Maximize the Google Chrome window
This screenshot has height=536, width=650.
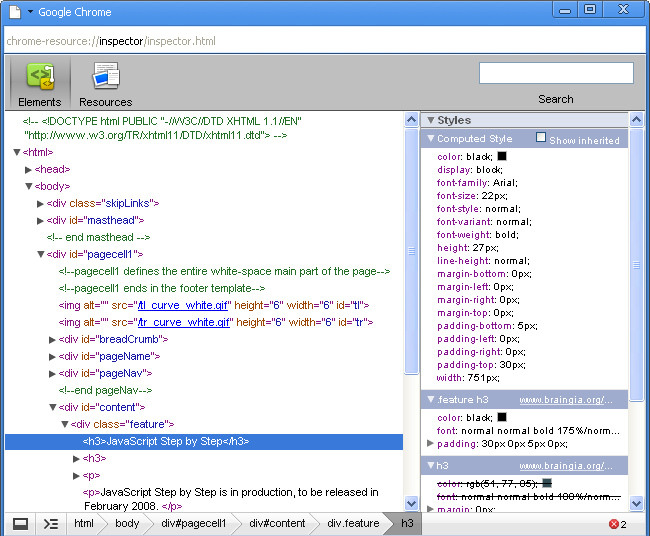pos(590,10)
